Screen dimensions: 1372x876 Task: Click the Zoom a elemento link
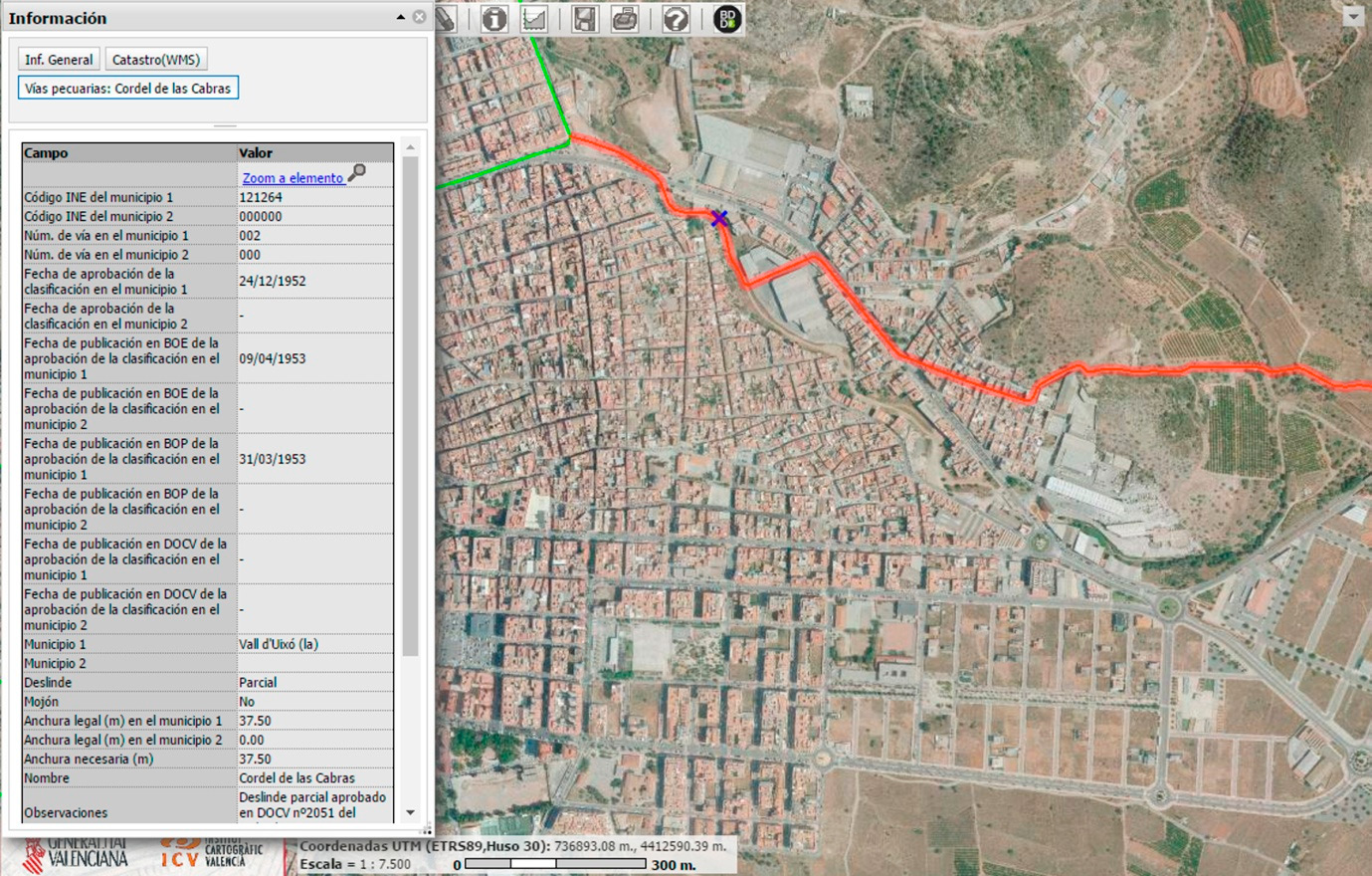point(293,178)
